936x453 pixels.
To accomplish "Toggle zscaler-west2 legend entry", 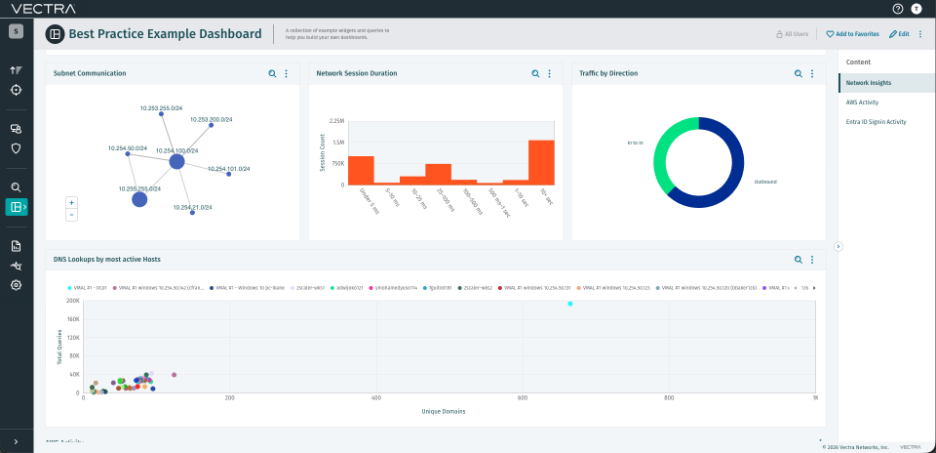I will 475,288.
